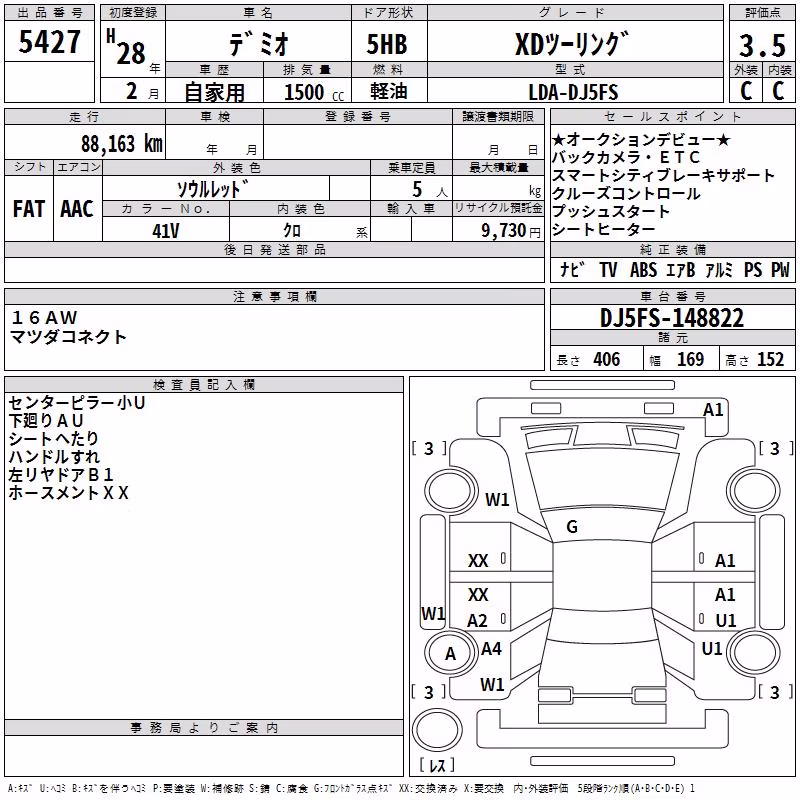Click the [レス] label below the spare tire
Viewport: 800px width, 800px height.
click(x=437, y=765)
